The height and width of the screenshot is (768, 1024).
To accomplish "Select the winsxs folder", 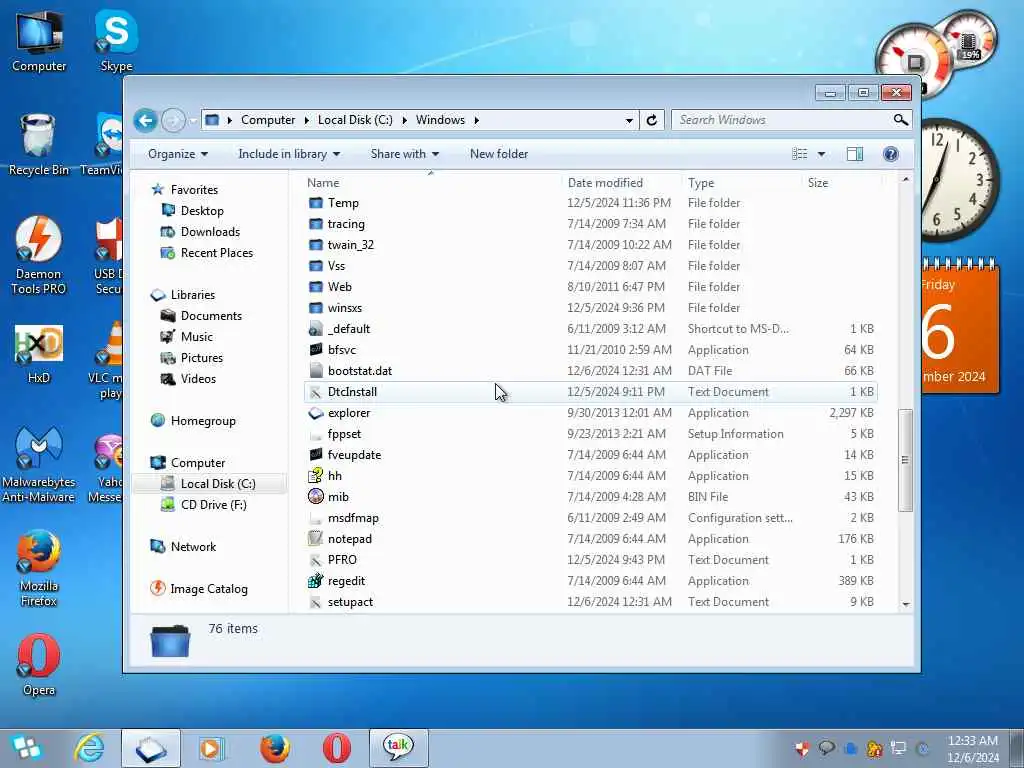I will pos(344,308).
